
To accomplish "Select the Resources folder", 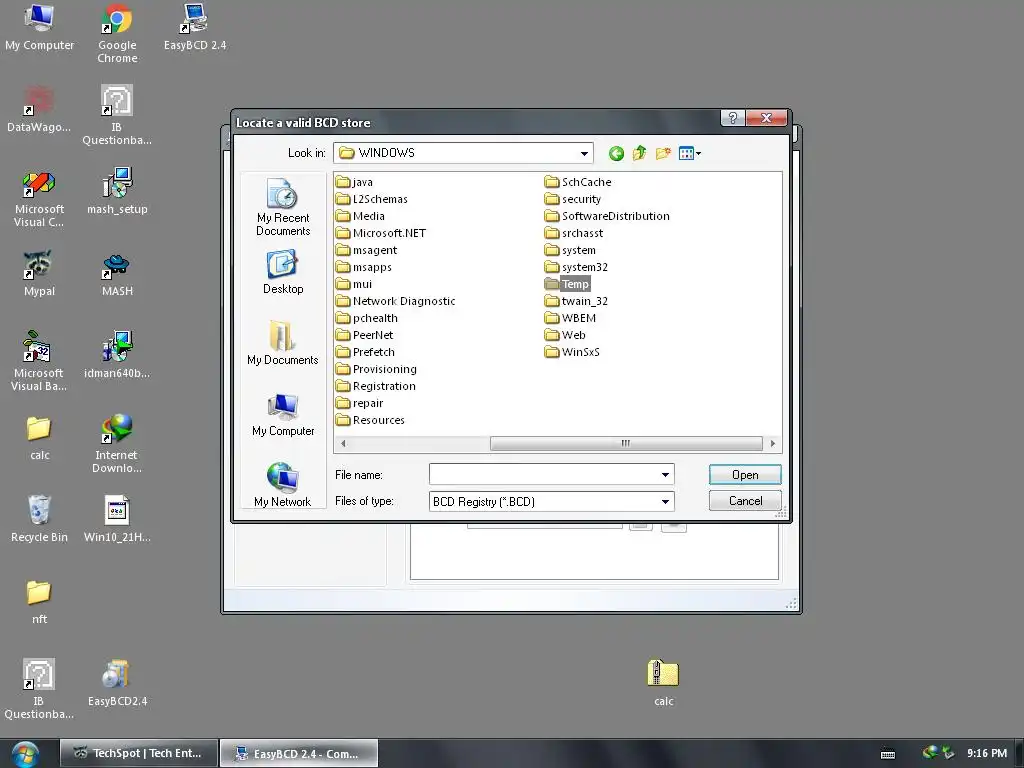I will click(x=370, y=420).
